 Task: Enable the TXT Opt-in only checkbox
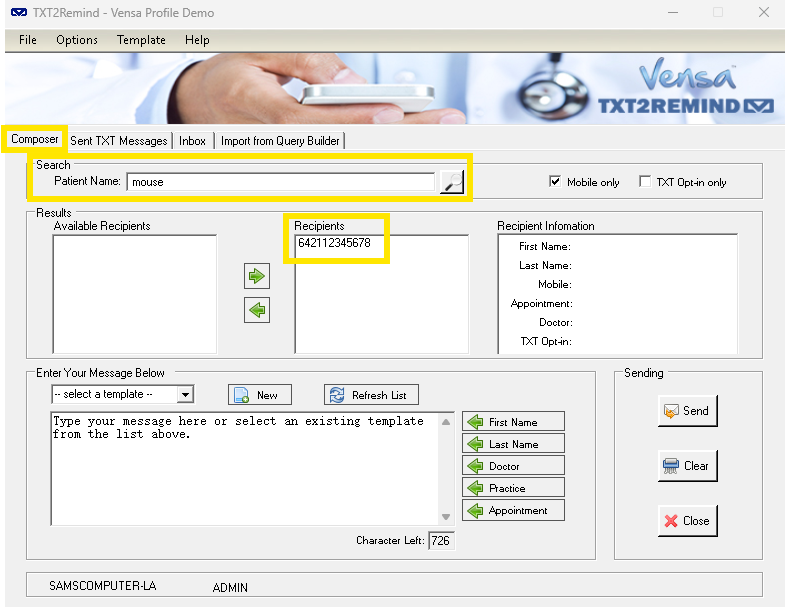click(x=645, y=182)
